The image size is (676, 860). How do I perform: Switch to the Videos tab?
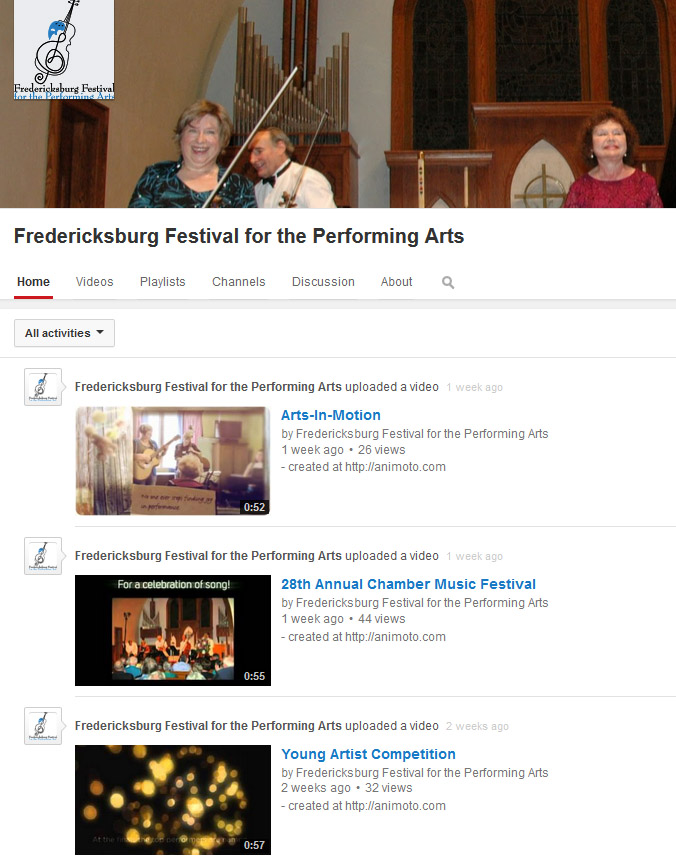point(94,282)
